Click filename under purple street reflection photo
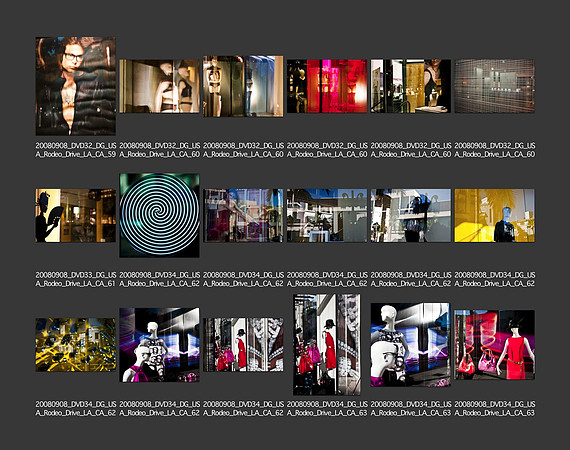The width and height of the screenshot is (570, 450). (x=244, y=279)
